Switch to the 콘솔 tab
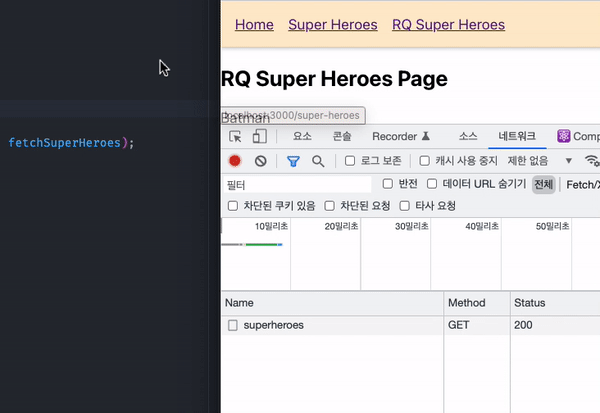This screenshot has height=413, width=600. [342, 136]
